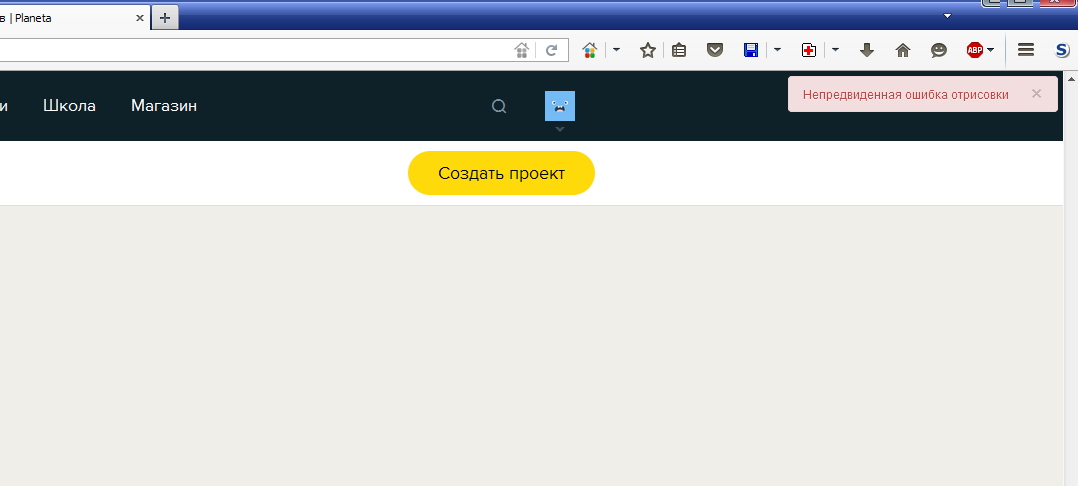The height and width of the screenshot is (486, 1078).
Task: Reload the current page
Action: [x=551, y=50]
